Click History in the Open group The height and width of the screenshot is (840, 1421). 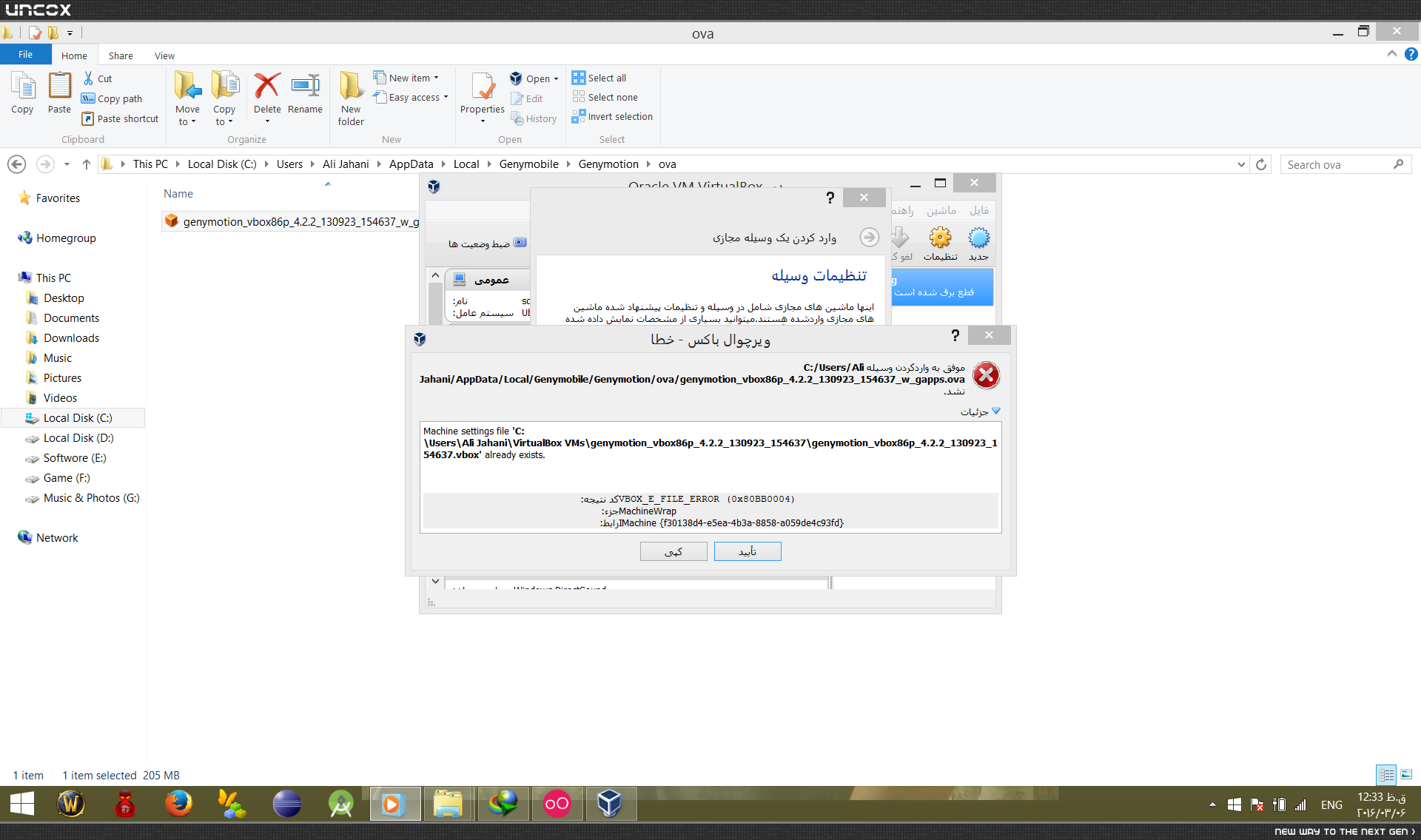pyautogui.click(x=534, y=118)
